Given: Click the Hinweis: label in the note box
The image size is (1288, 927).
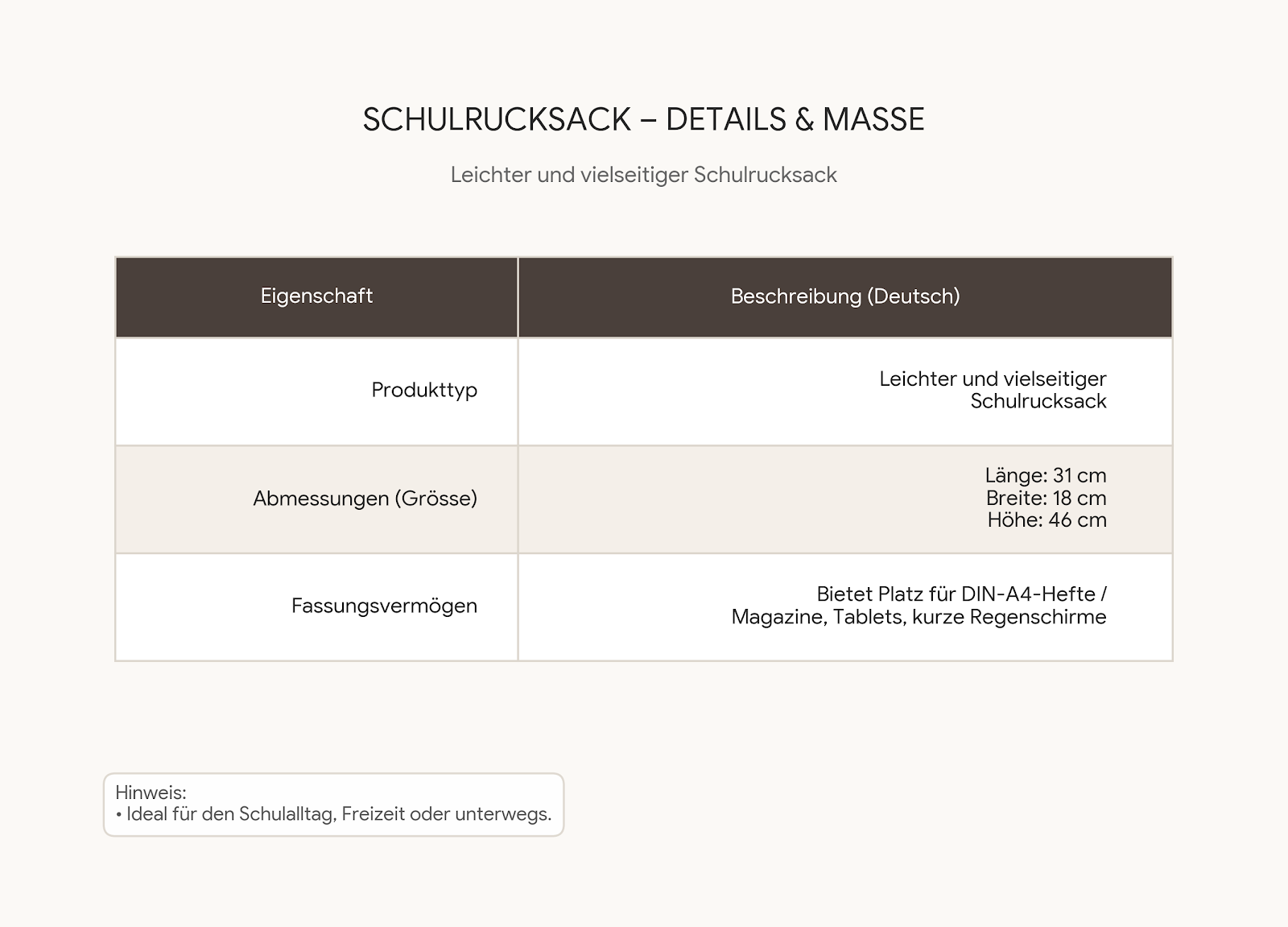Looking at the screenshot, I should click(x=151, y=792).
